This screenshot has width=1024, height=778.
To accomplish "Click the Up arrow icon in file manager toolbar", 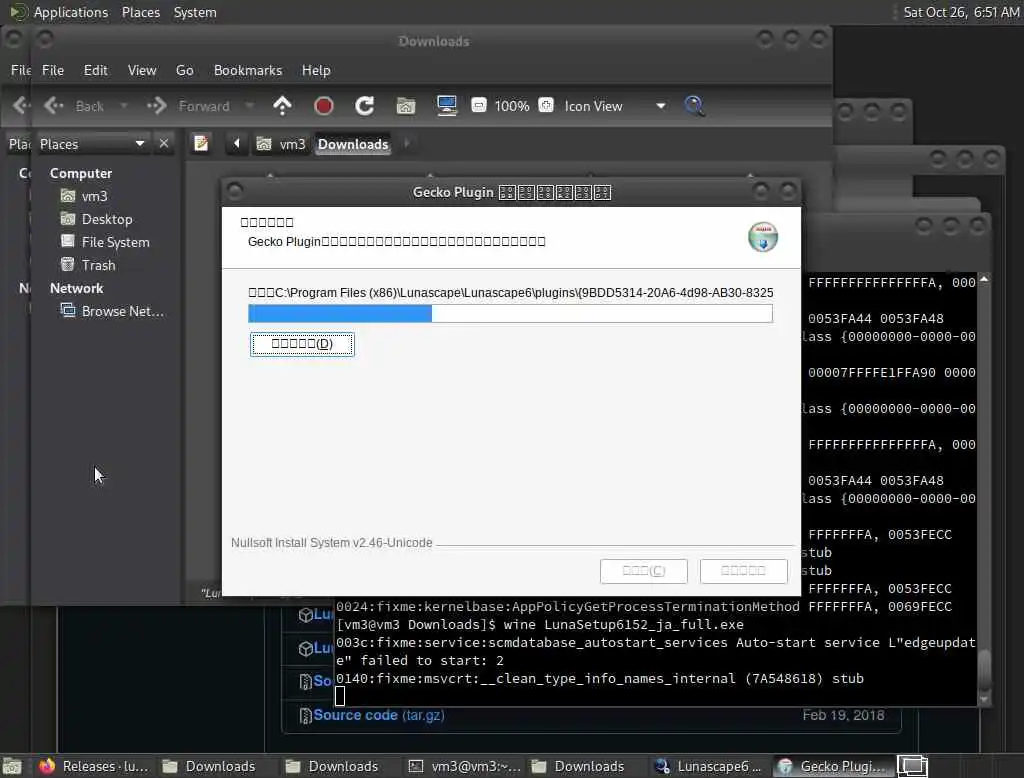I will tap(282, 106).
